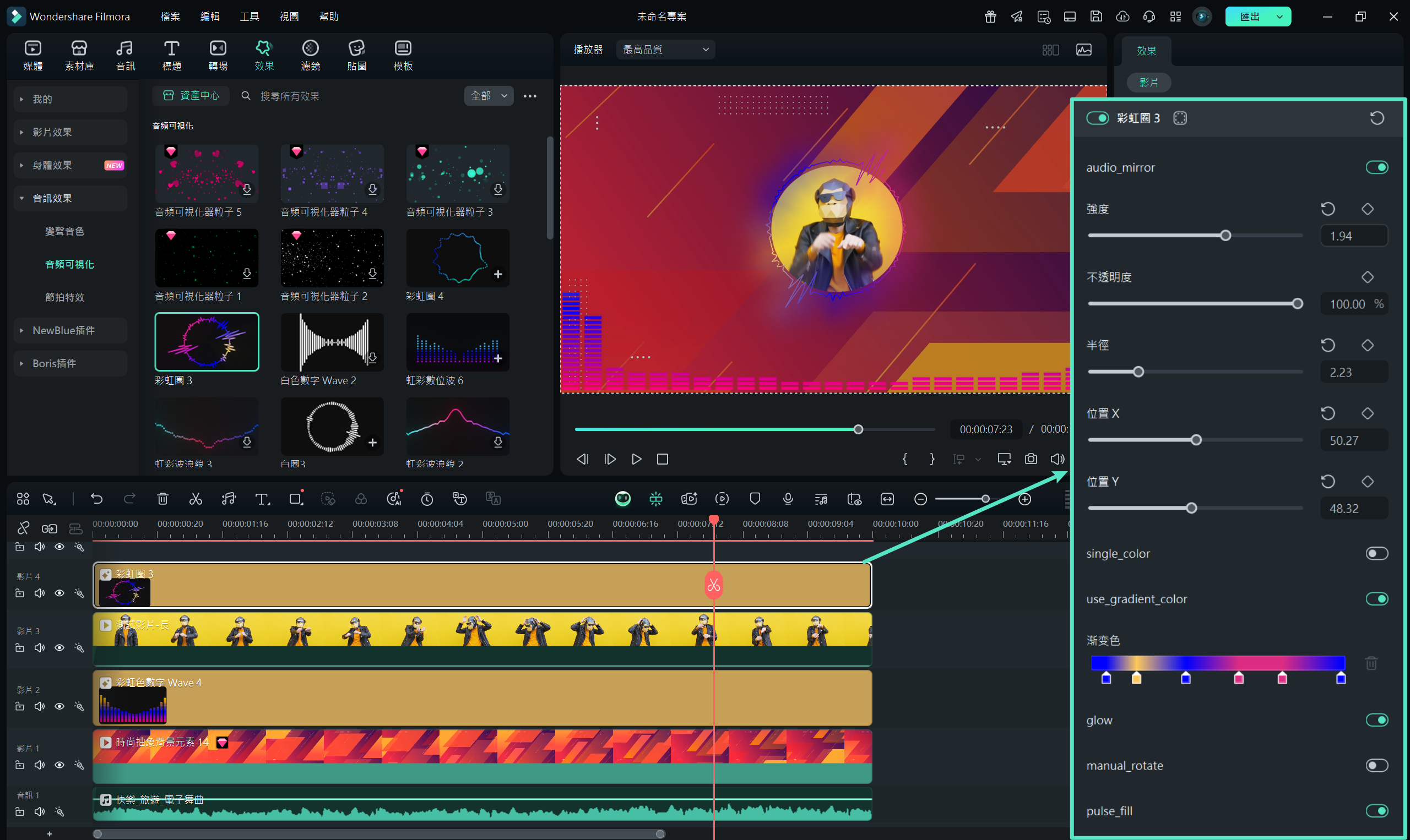This screenshot has height=840, width=1410.
Task: Open the 模板 templates panel
Action: (x=403, y=56)
